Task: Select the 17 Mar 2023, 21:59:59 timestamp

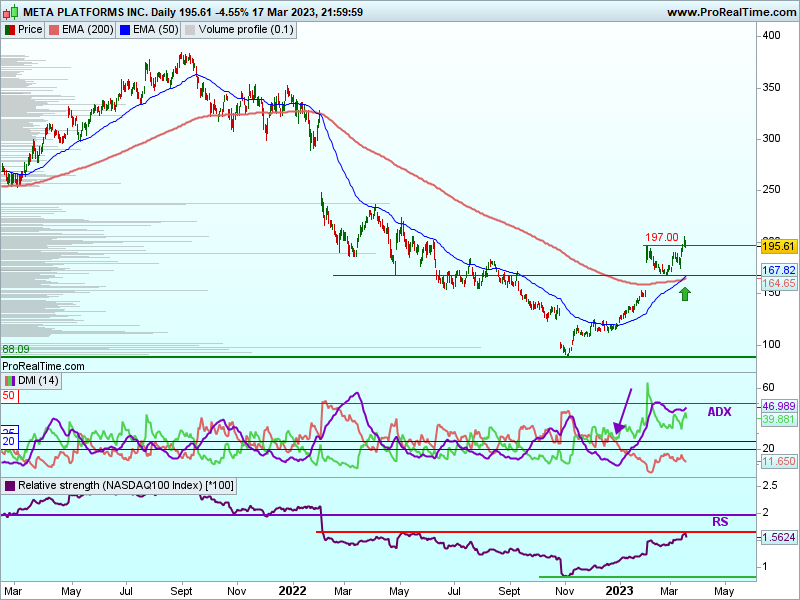Action: [309, 12]
